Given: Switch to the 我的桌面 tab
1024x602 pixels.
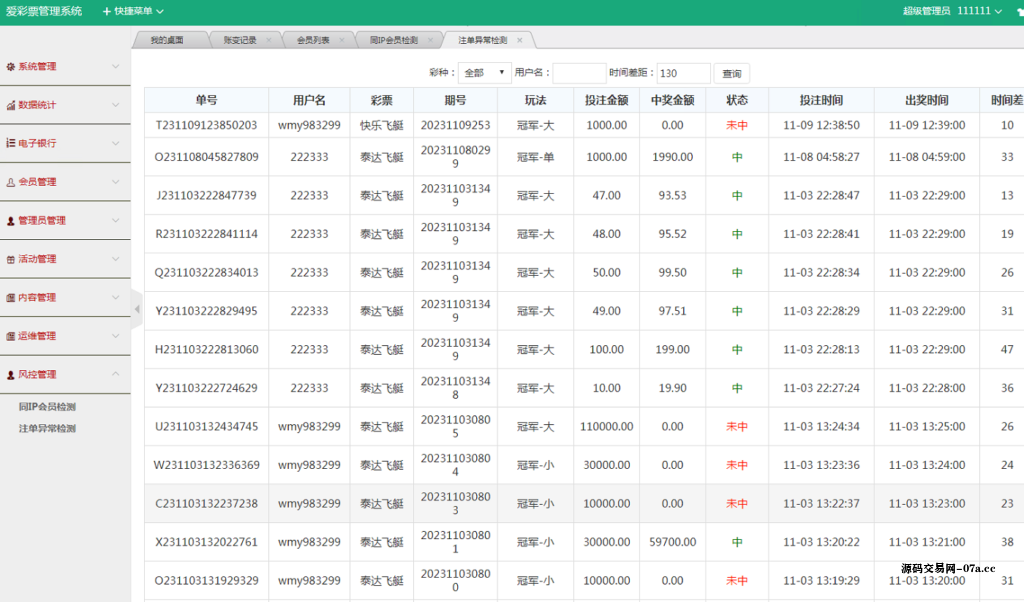Looking at the screenshot, I should (168, 40).
